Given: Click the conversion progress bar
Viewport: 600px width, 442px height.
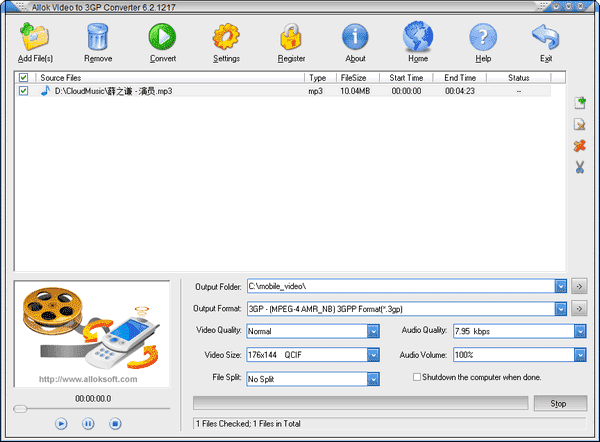Looking at the screenshot, I should tap(360, 403).
